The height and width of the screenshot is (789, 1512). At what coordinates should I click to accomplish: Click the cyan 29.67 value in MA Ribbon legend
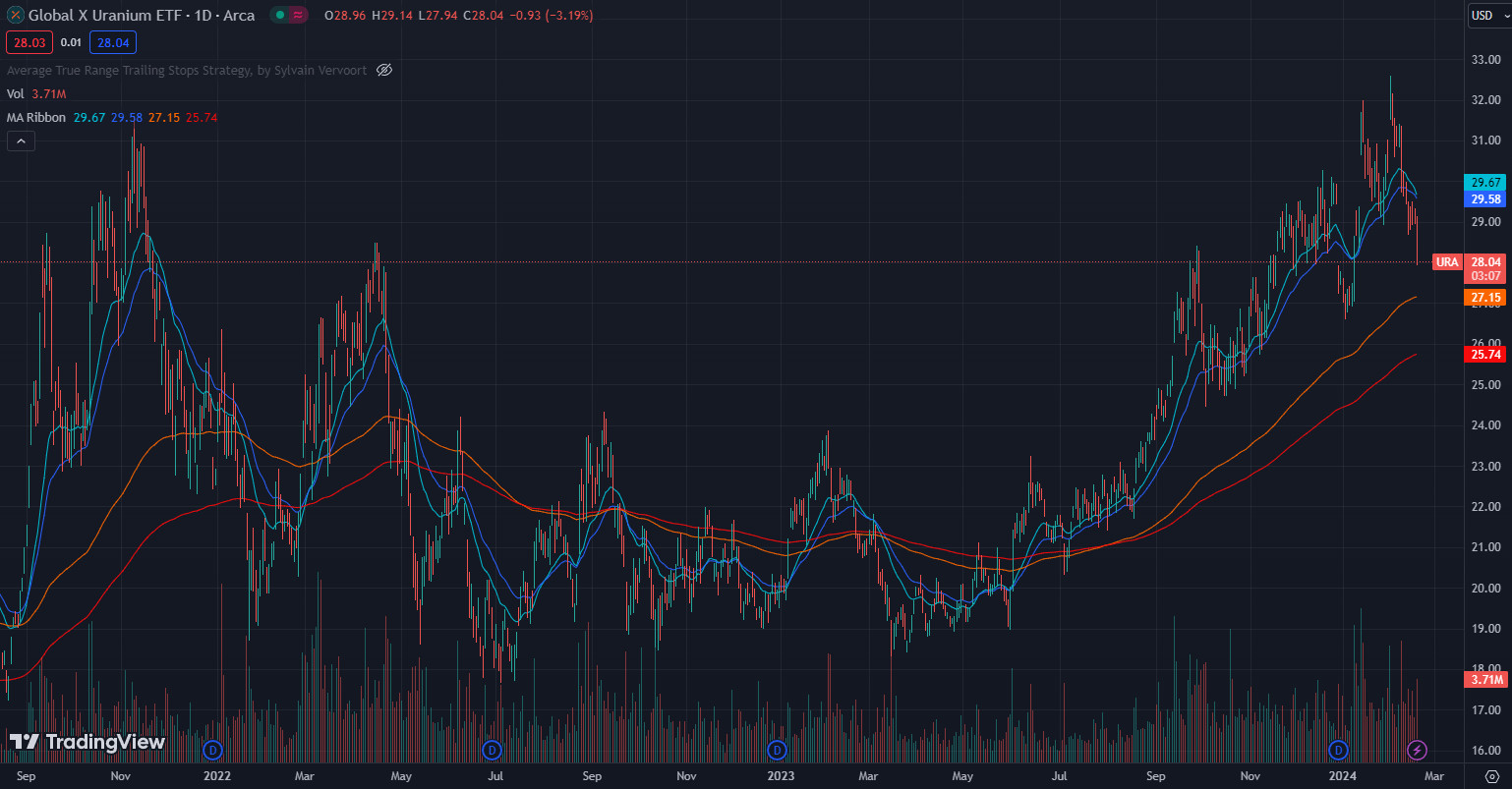(x=89, y=117)
